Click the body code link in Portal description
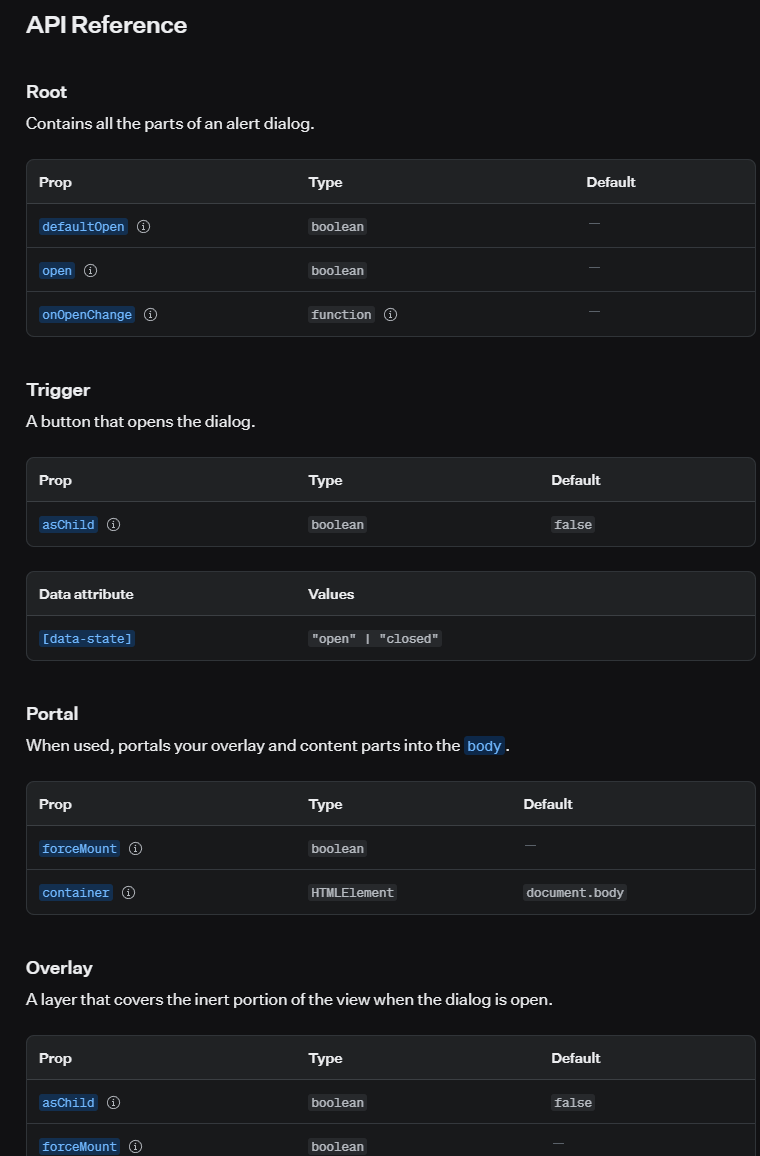 pos(484,745)
